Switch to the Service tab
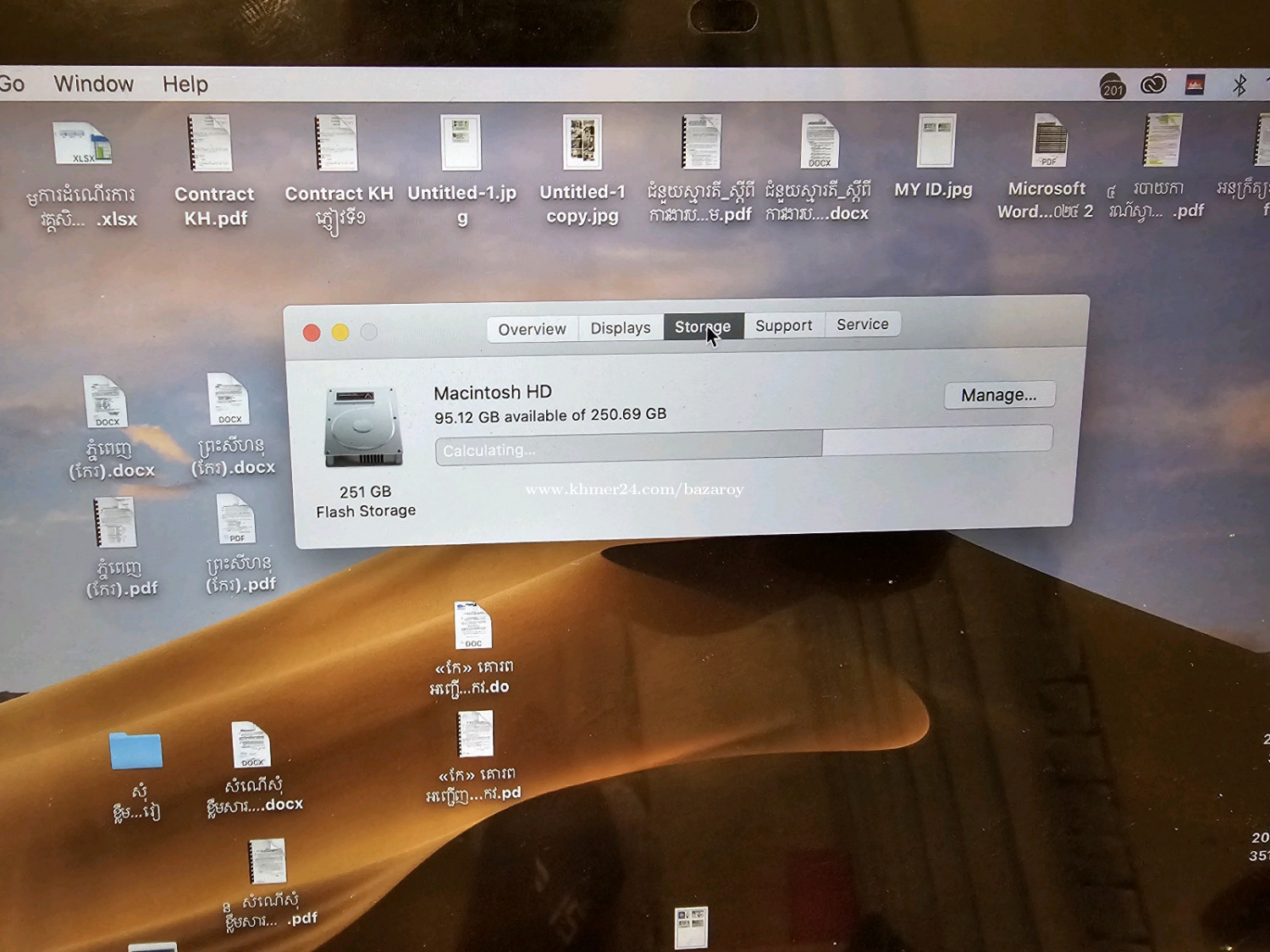Screen dimensions: 1270x952 coord(863,324)
